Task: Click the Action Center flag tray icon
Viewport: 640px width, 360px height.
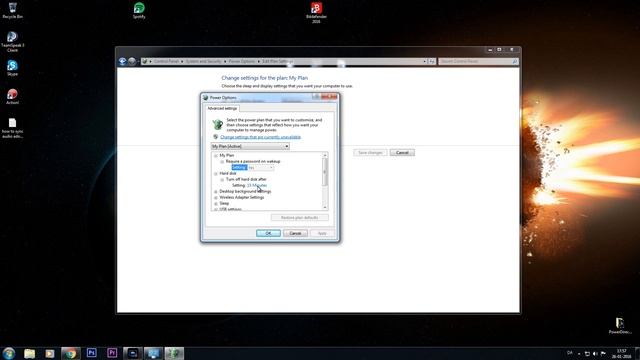Action: pos(603,353)
